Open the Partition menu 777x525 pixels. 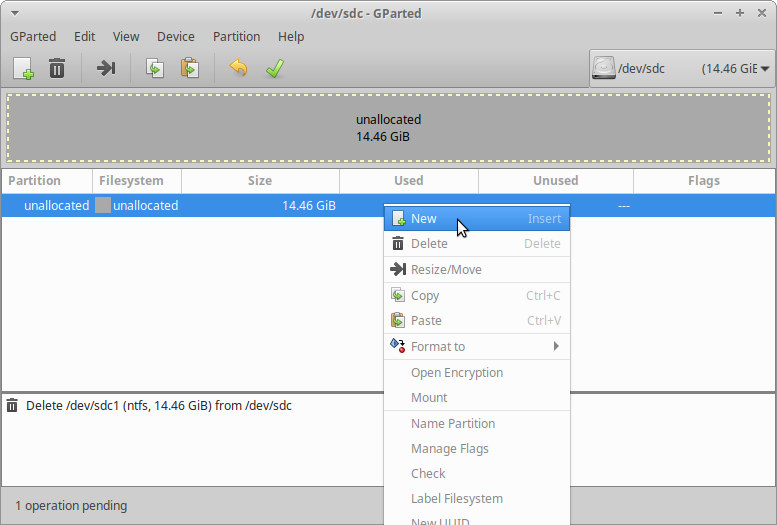pyautogui.click(x=236, y=36)
